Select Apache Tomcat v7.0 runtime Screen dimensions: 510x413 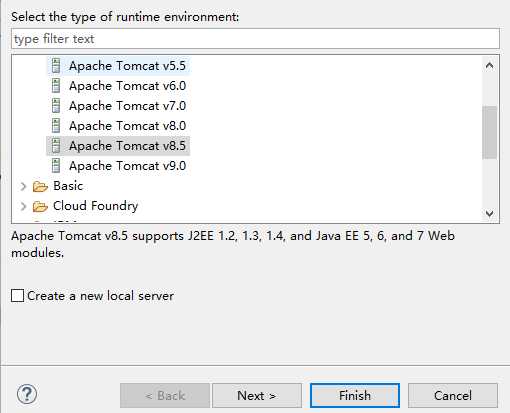127,106
